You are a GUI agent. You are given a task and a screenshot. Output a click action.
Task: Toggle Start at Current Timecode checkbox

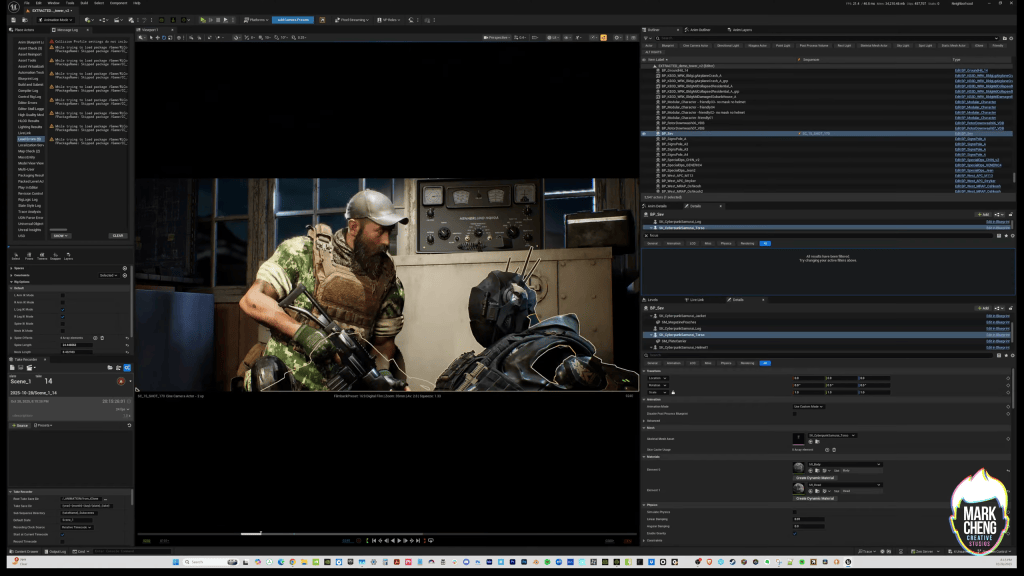click(63, 534)
